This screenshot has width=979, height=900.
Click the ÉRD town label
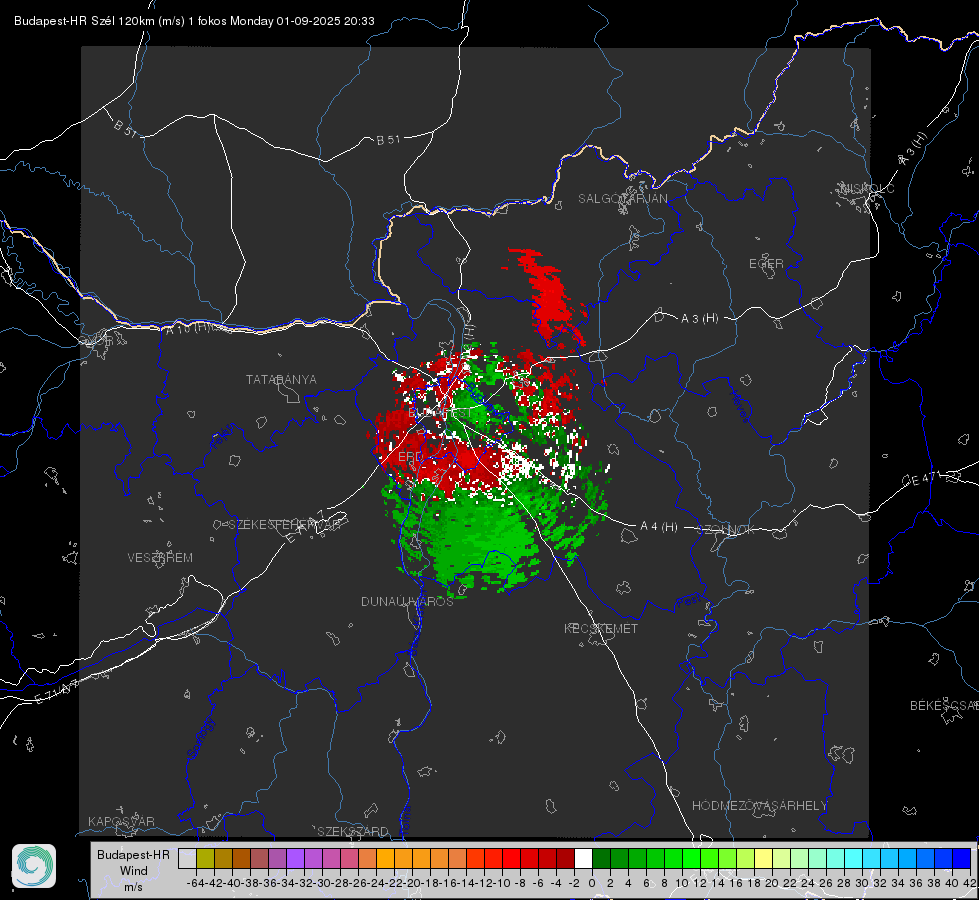(x=410, y=457)
